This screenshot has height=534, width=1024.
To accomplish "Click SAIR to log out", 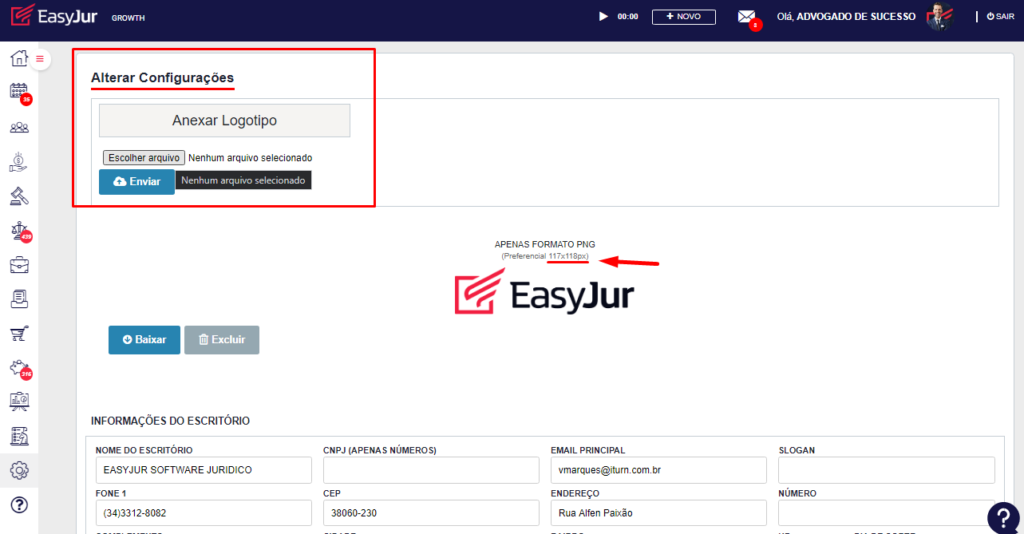I will (1000, 16).
